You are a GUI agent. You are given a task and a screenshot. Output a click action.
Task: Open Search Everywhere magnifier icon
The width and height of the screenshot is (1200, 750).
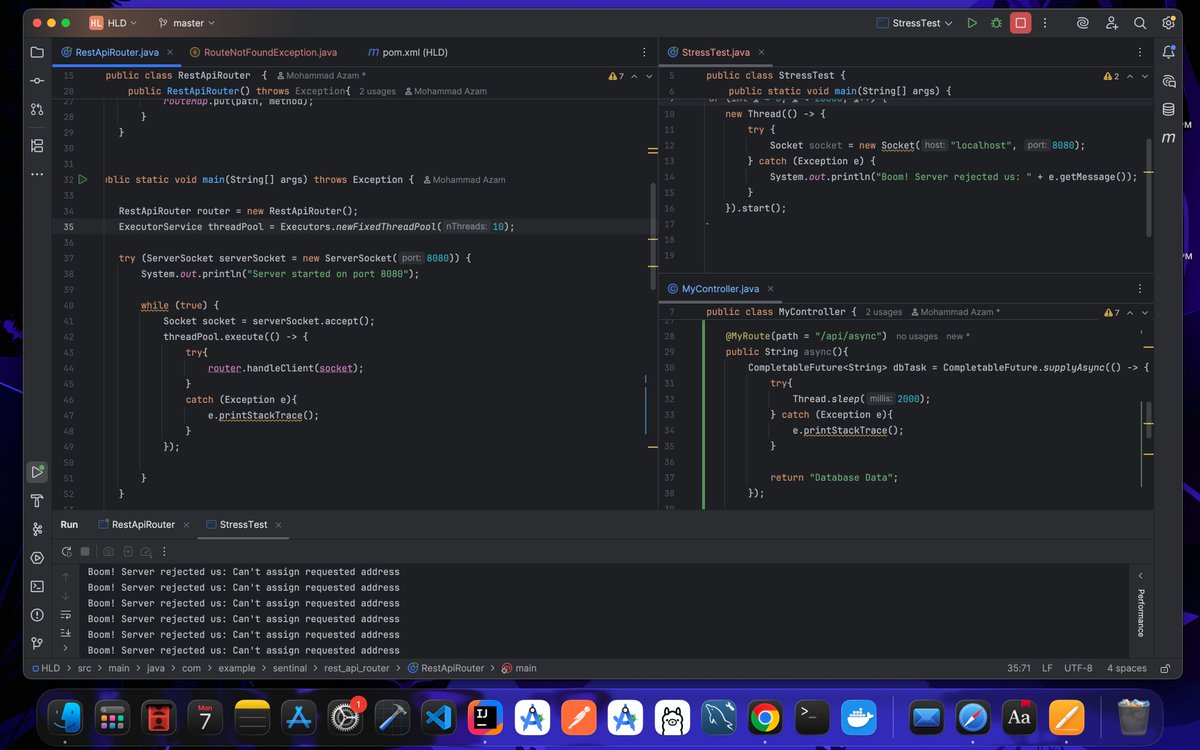(x=1140, y=23)
